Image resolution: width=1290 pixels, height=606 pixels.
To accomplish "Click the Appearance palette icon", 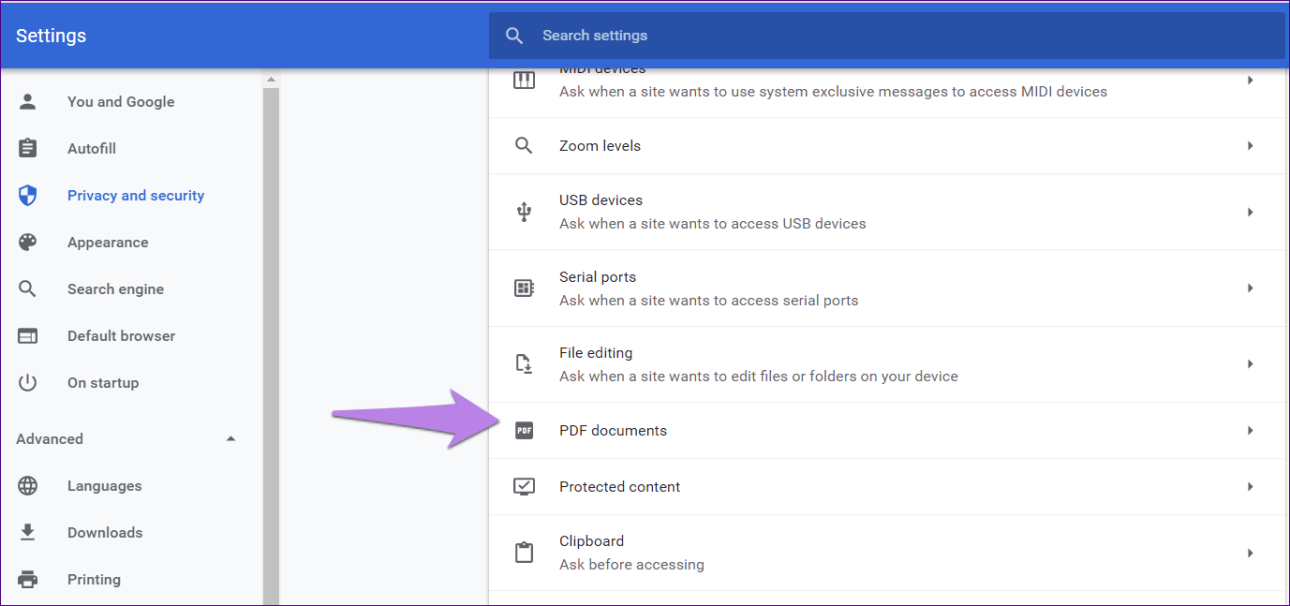I will tap(28, 243).
